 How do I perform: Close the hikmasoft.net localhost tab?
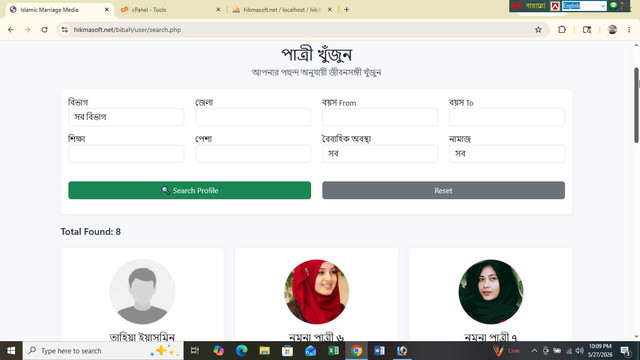330,9
